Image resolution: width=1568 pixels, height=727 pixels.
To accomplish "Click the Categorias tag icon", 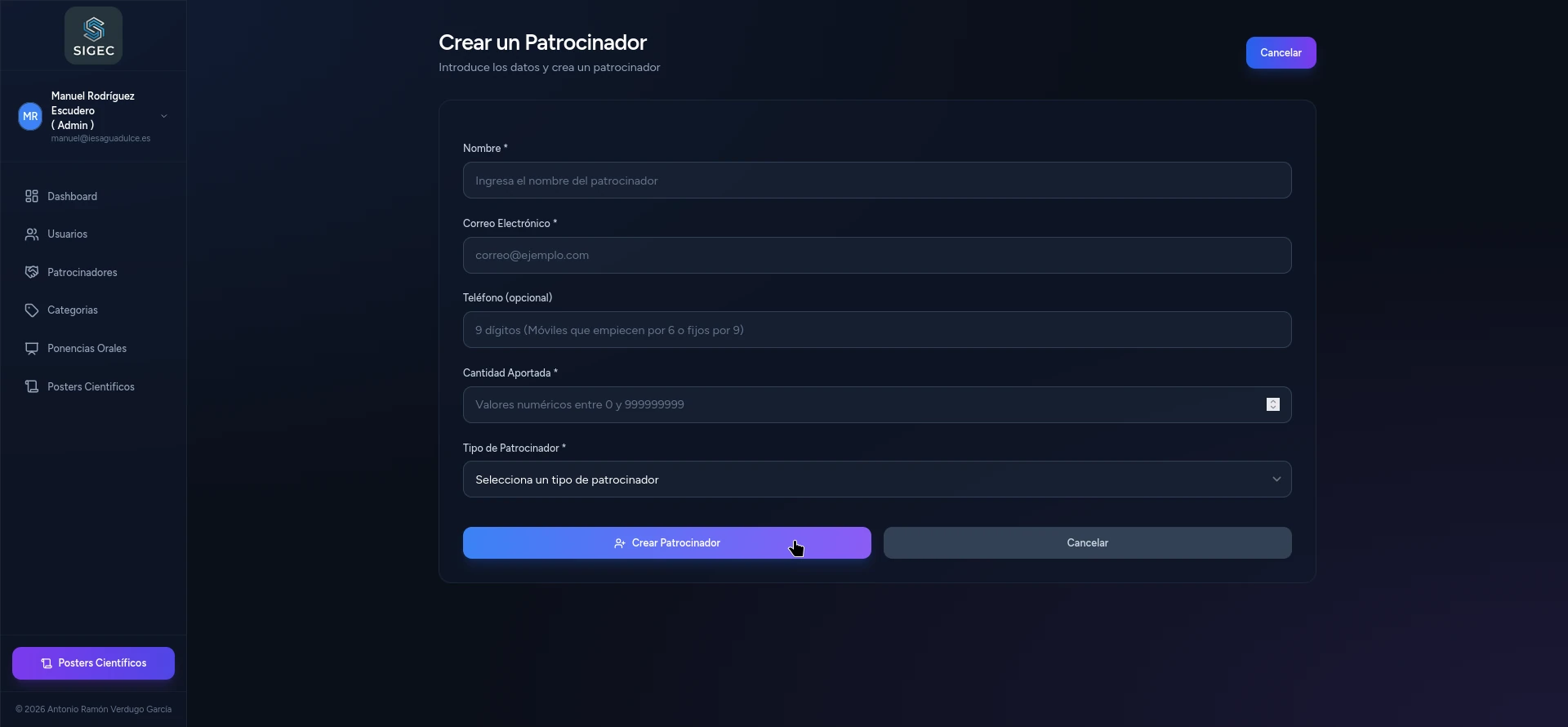I will pyautogui.click(x=32, y=310).
